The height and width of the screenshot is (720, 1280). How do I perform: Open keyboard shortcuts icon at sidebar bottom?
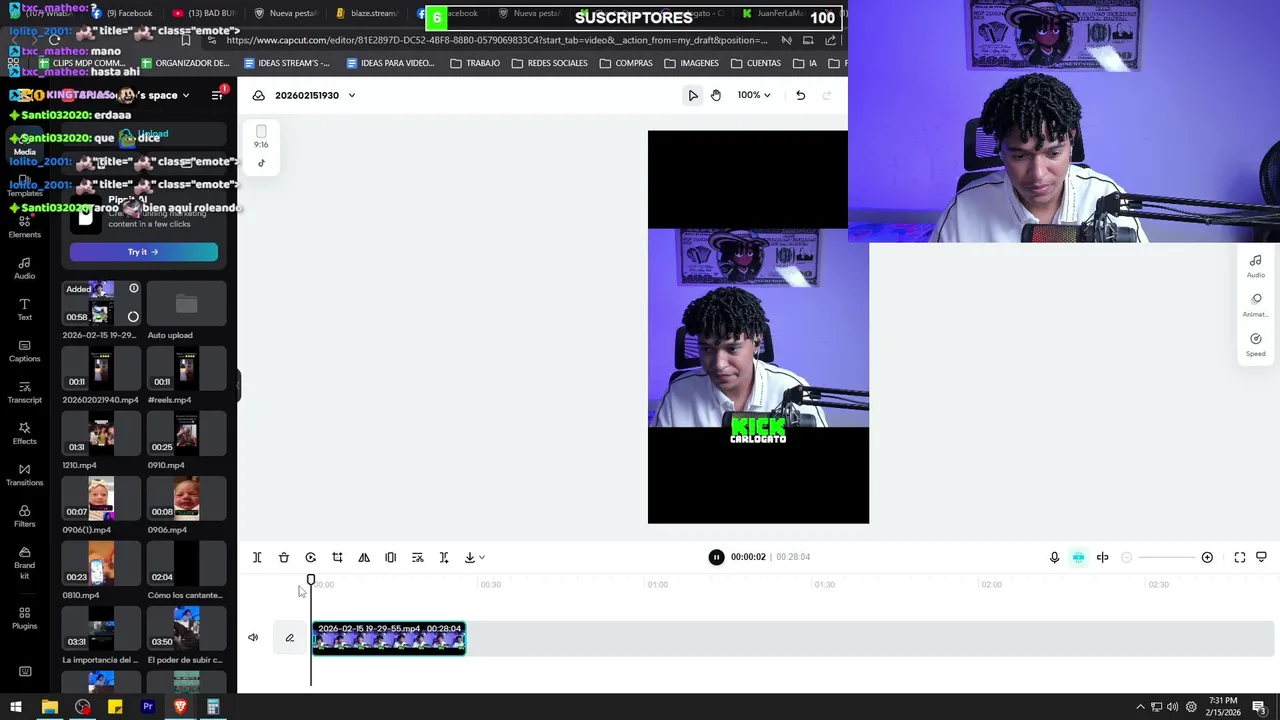(25, 671)
